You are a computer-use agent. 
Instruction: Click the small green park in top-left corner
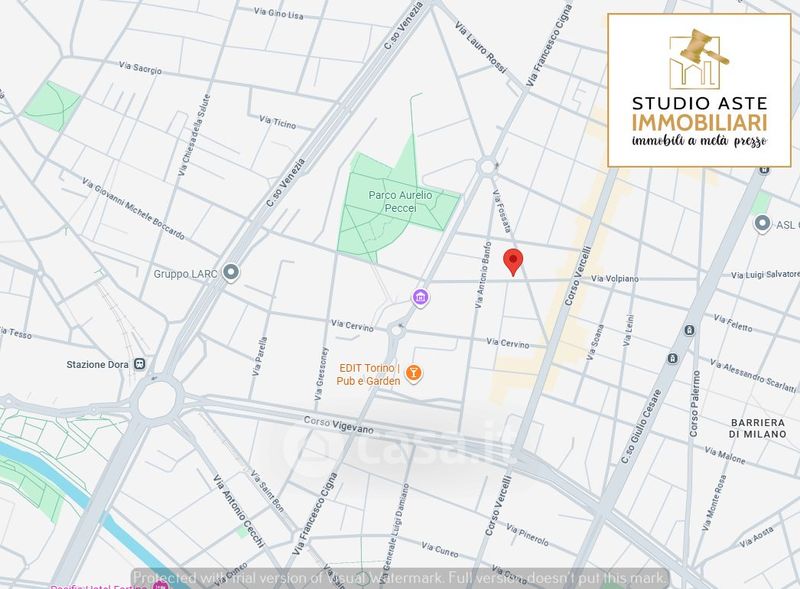tap(51, 102)
